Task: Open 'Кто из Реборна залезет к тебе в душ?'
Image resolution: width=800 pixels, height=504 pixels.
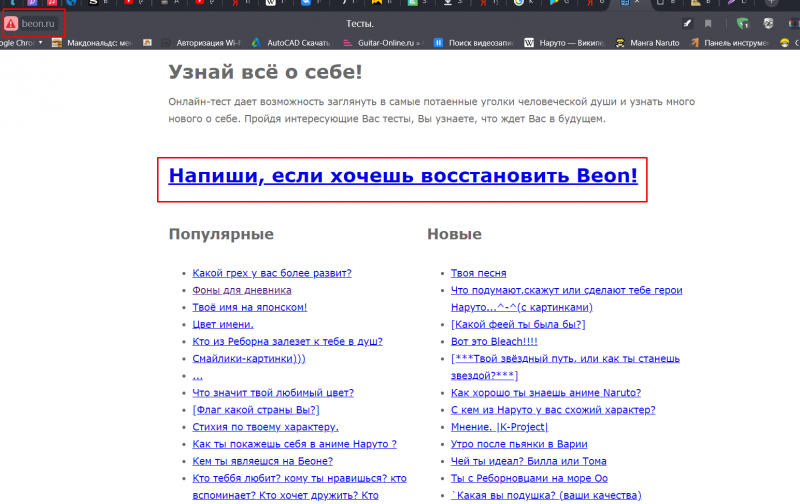Action: coord(287,341)
